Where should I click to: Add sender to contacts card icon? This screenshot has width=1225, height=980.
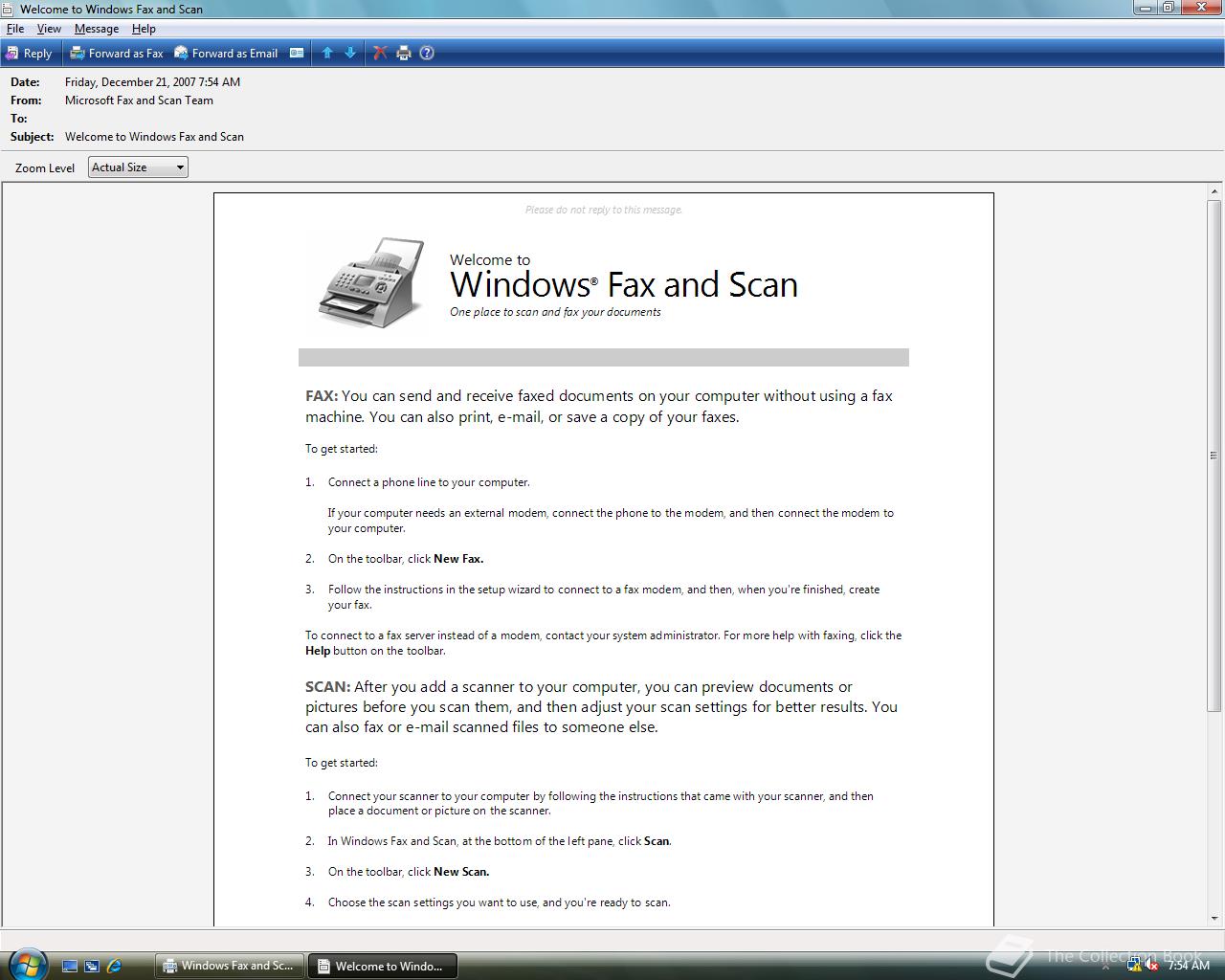(297, 54)
